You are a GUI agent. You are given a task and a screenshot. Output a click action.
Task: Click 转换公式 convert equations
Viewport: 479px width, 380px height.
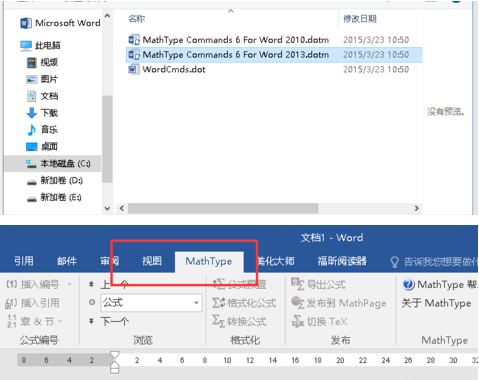click(240, 321)
